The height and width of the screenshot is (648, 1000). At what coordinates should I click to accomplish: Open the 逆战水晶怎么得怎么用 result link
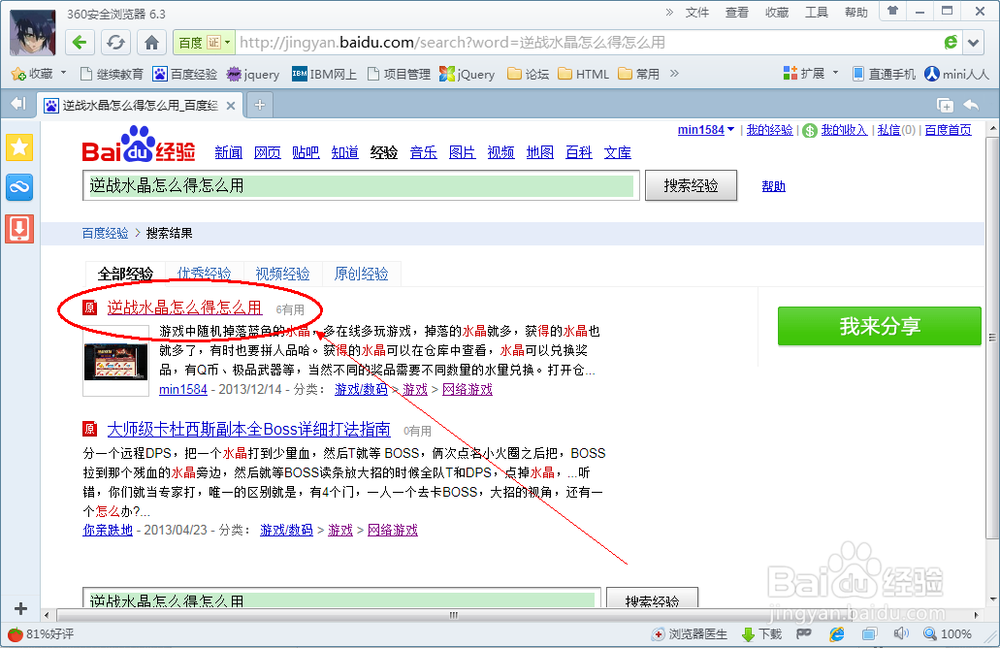185,308
